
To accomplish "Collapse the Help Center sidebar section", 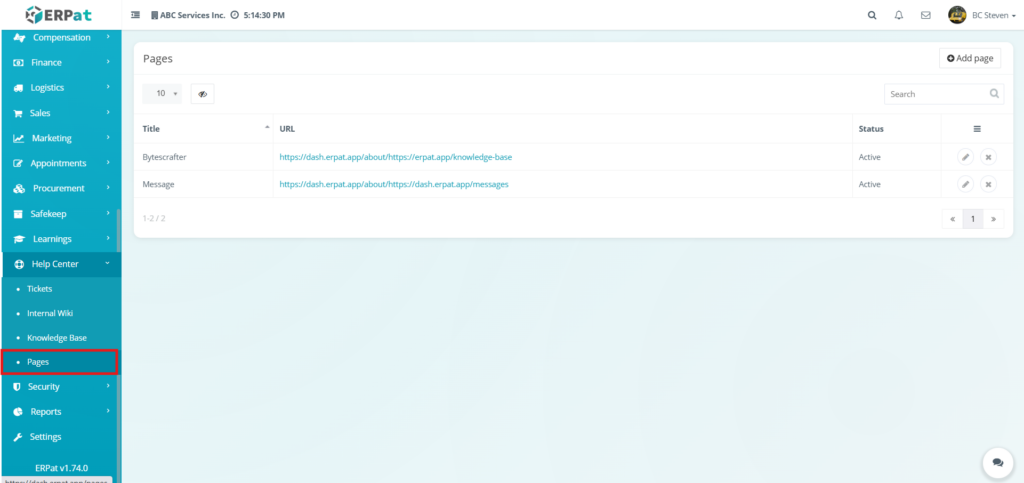I will (60, 264).
